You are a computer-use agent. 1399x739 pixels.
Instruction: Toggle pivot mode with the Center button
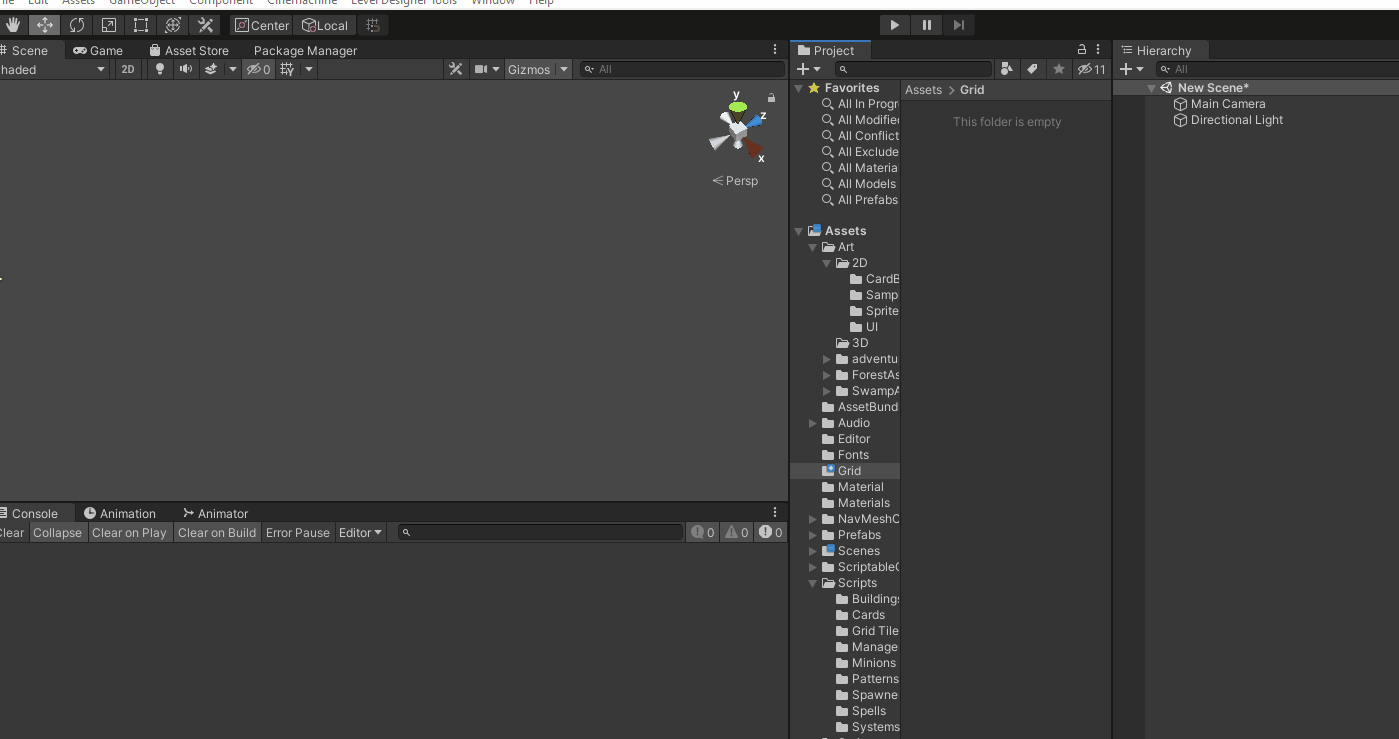[x=262, y=25]
